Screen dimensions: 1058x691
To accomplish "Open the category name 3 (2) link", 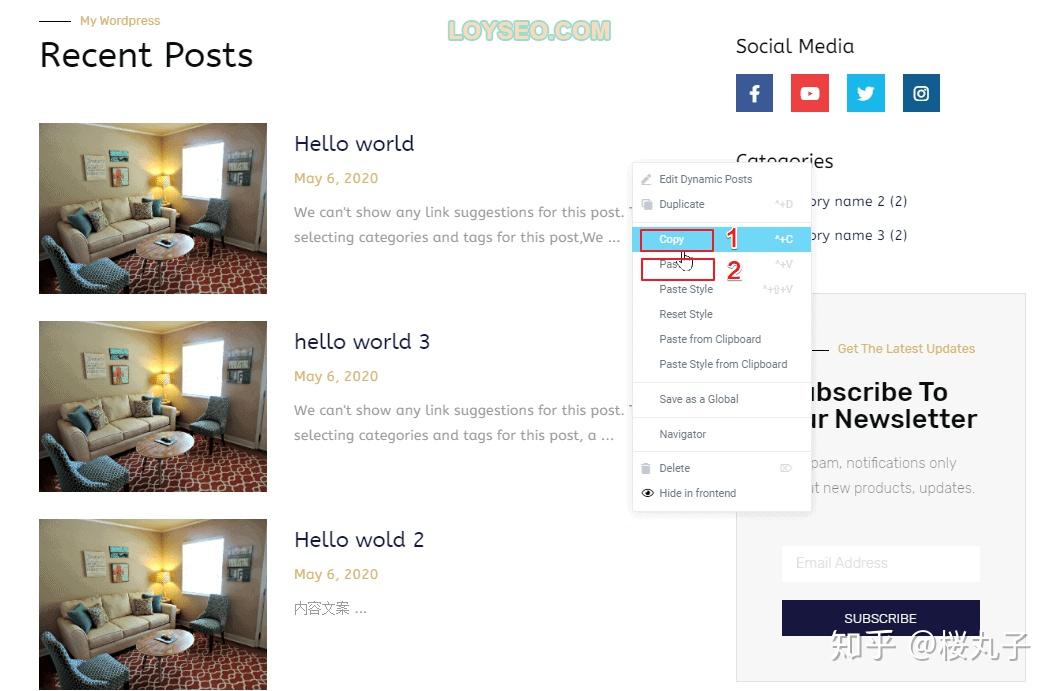I will (x=859, y=236).
